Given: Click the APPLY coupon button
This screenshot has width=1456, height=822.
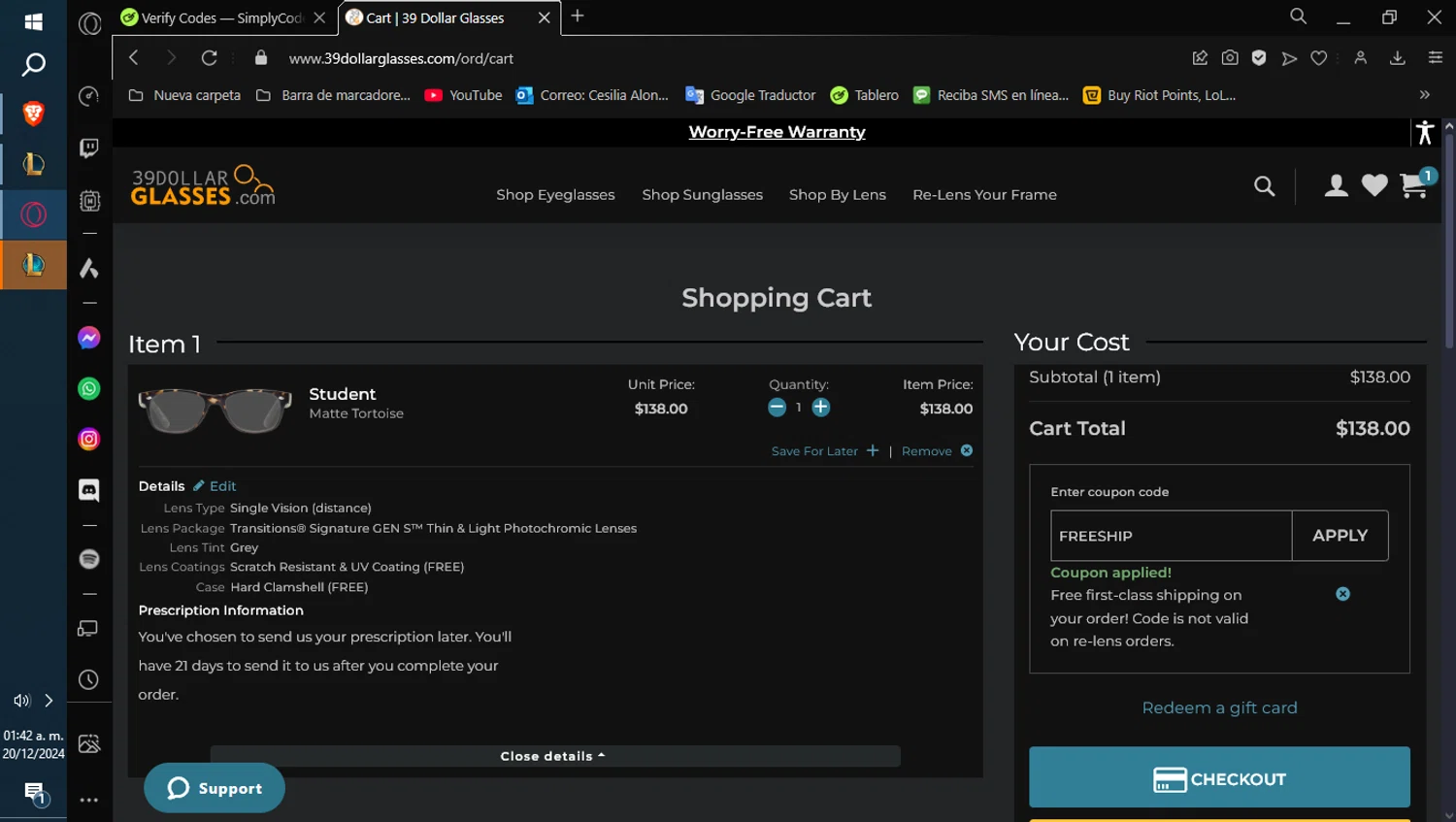Looking at the screenshot, I should [x=1340, y=536].
